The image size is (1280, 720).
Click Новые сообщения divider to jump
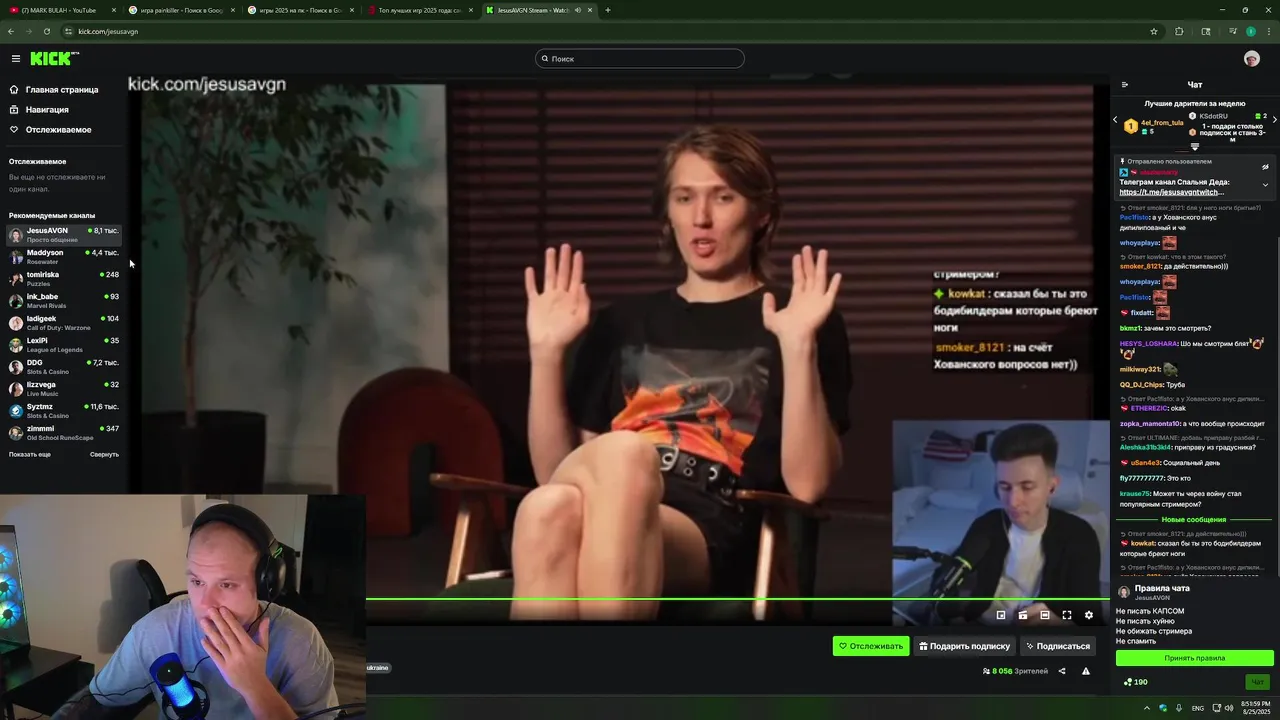point(1193,520)
